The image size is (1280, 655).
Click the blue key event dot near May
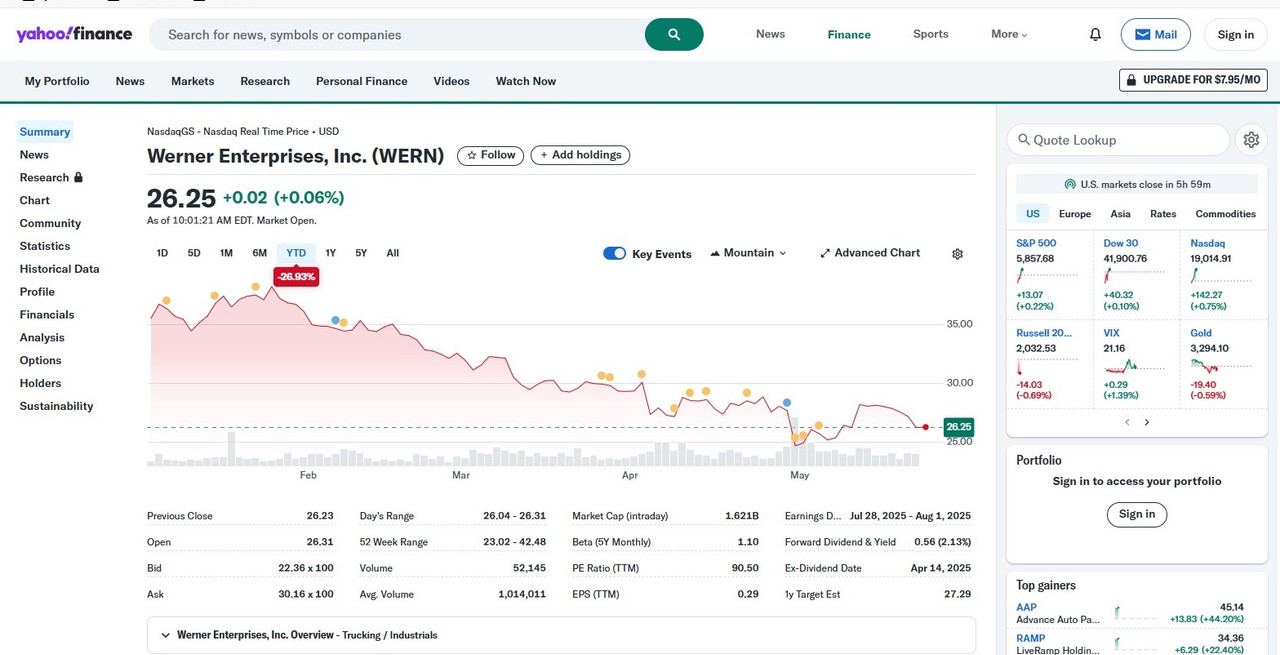pyautogui.click(x=787, y=402)
